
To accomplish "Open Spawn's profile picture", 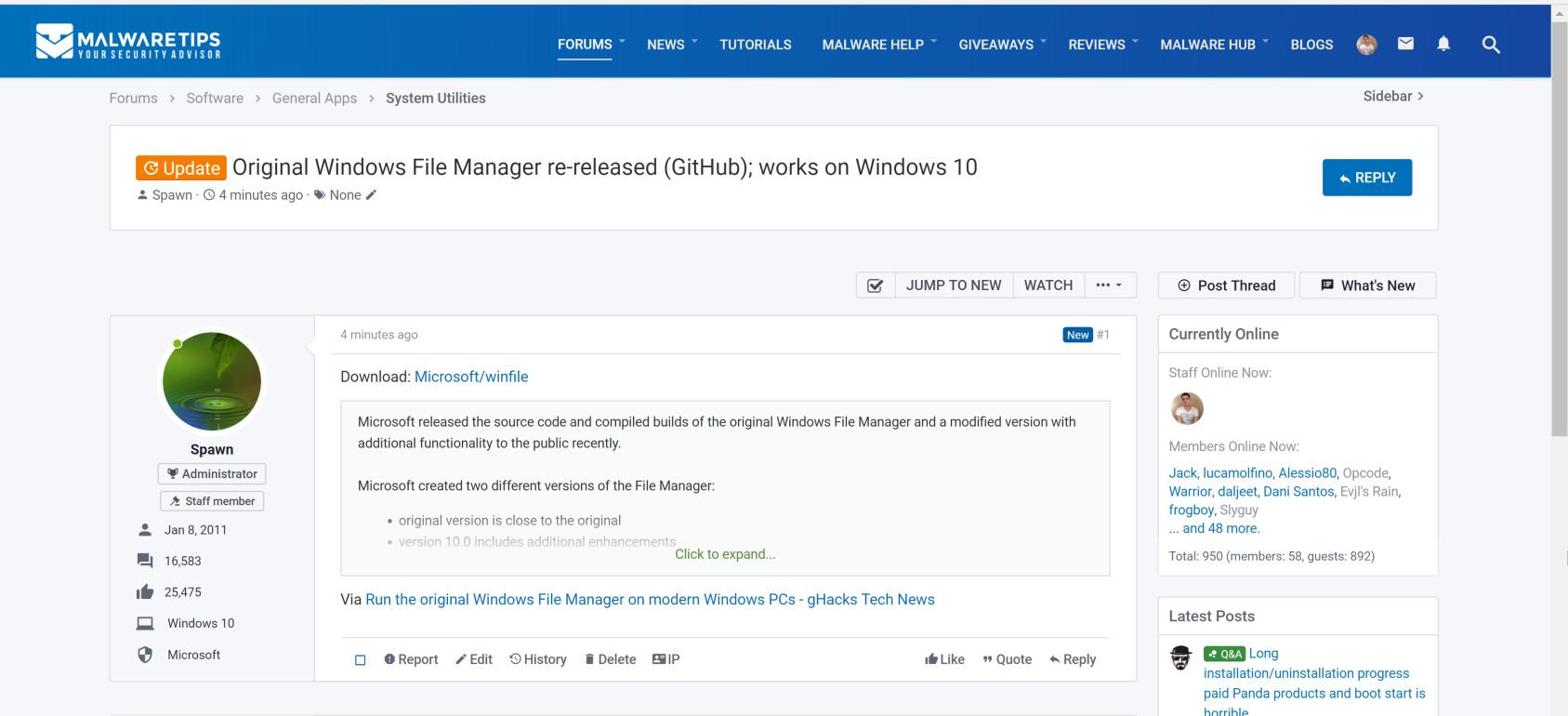I will 212,381.
